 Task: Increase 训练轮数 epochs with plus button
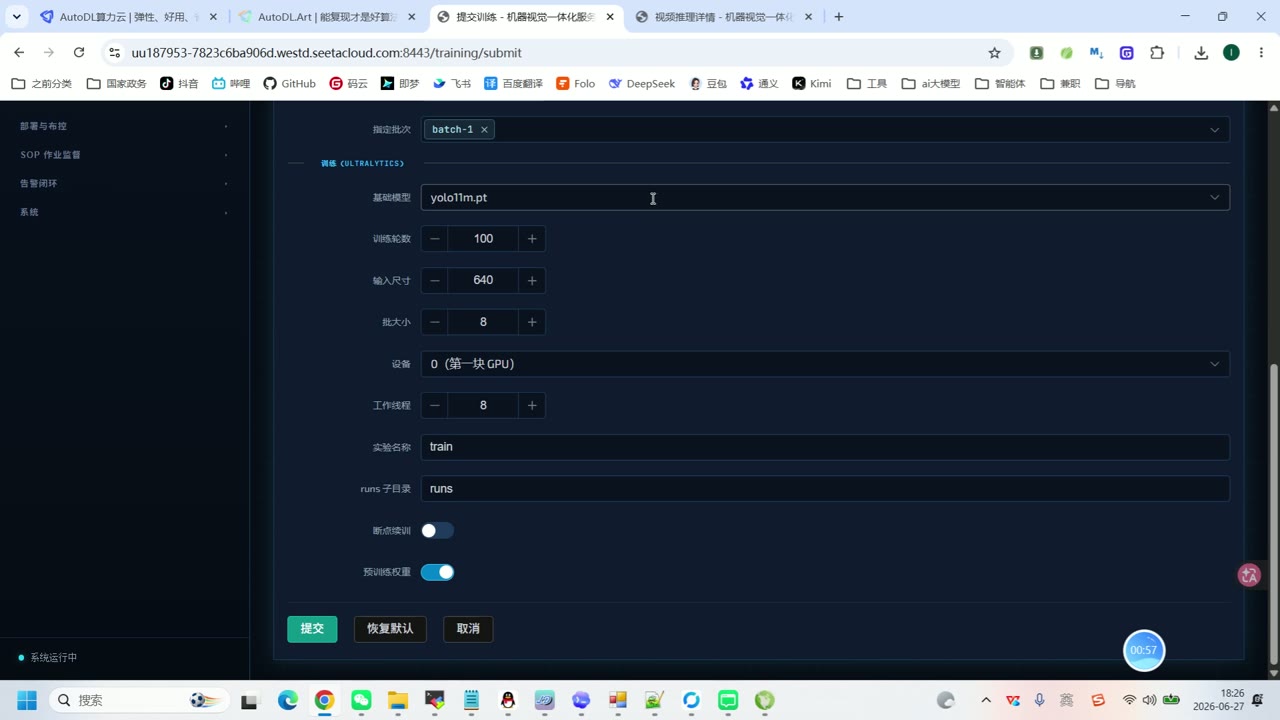[x=532, y=238]
